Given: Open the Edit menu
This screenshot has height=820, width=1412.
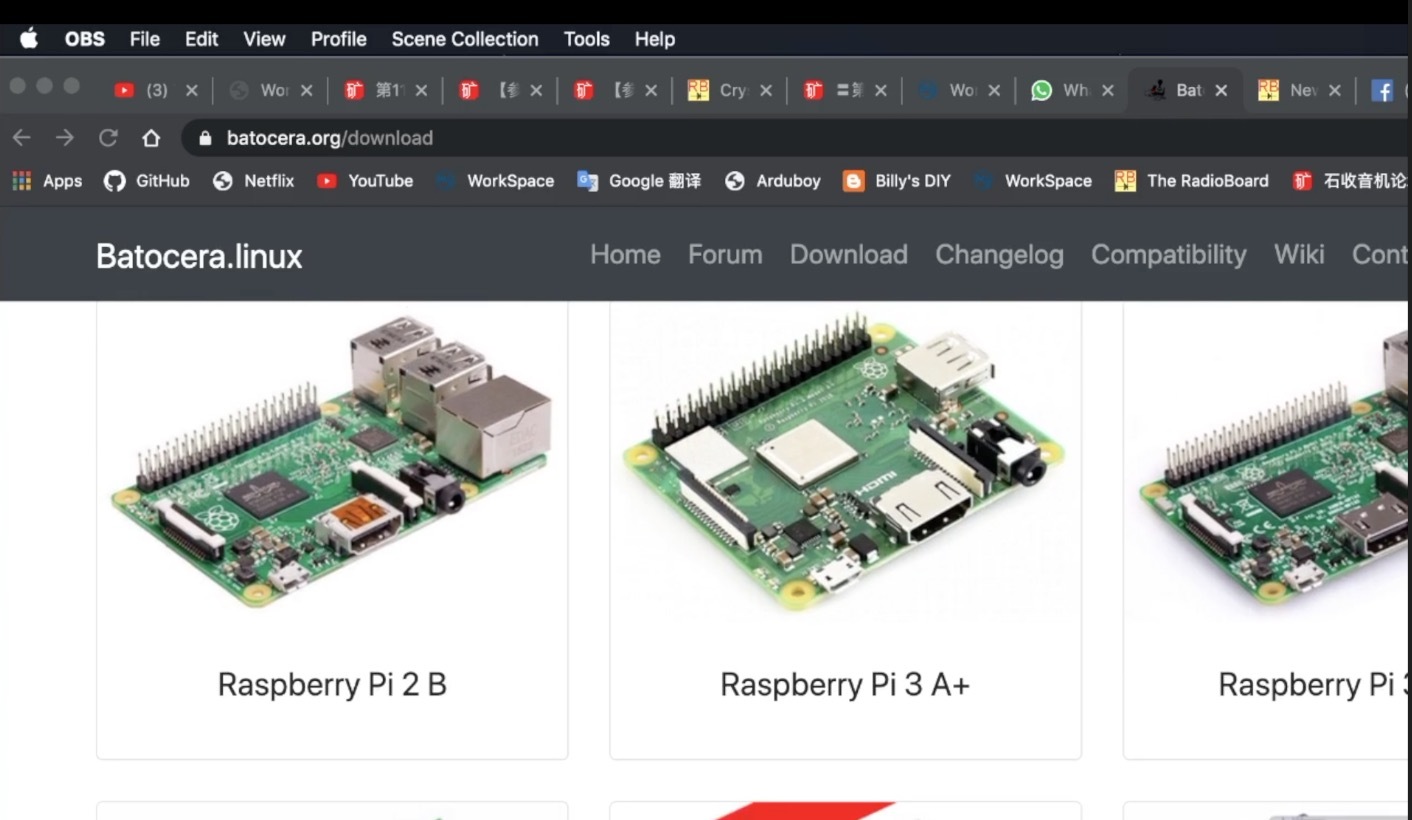Looking at the screenshot, I should [201, 39].
